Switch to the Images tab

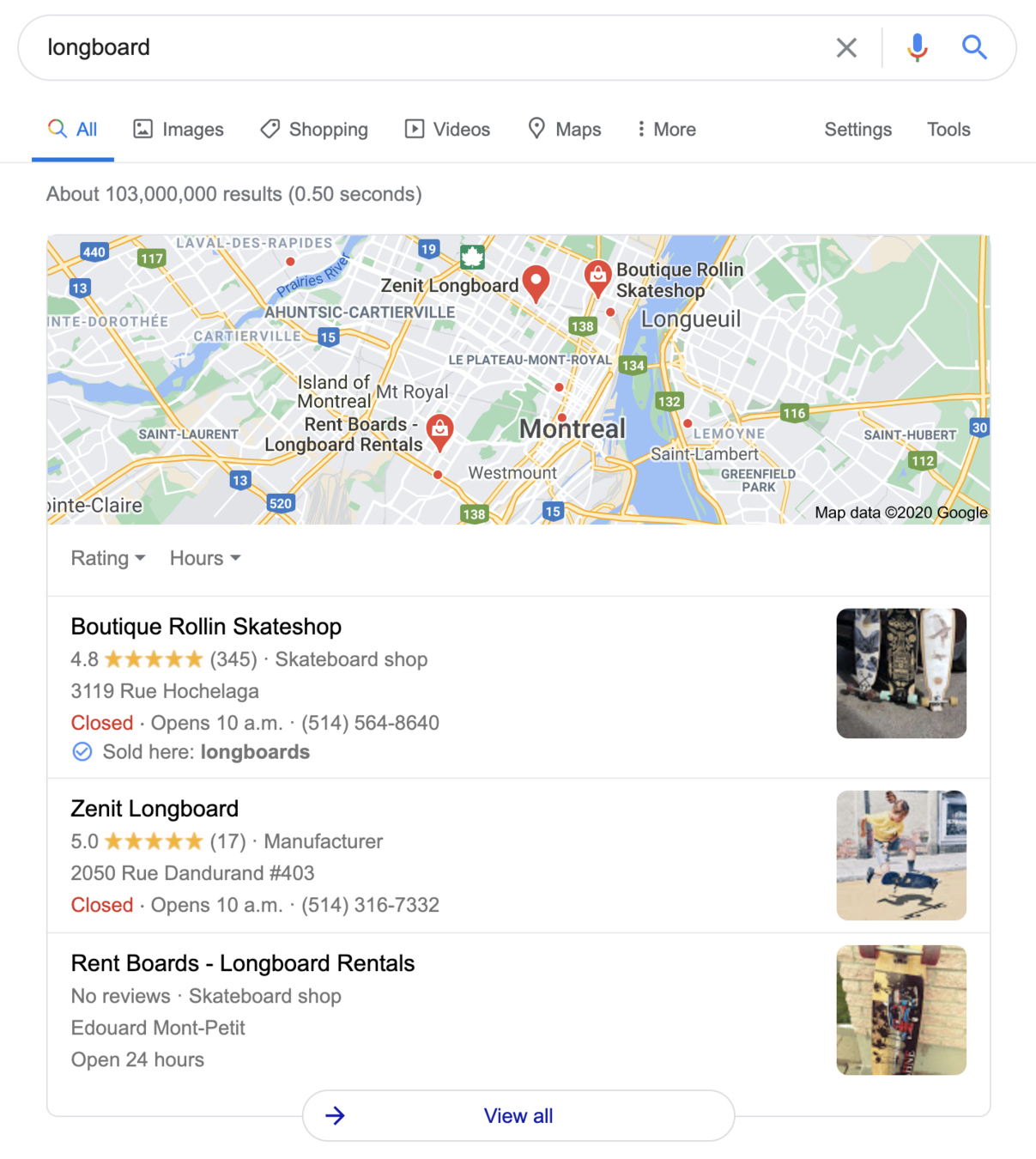pos(179,130)
